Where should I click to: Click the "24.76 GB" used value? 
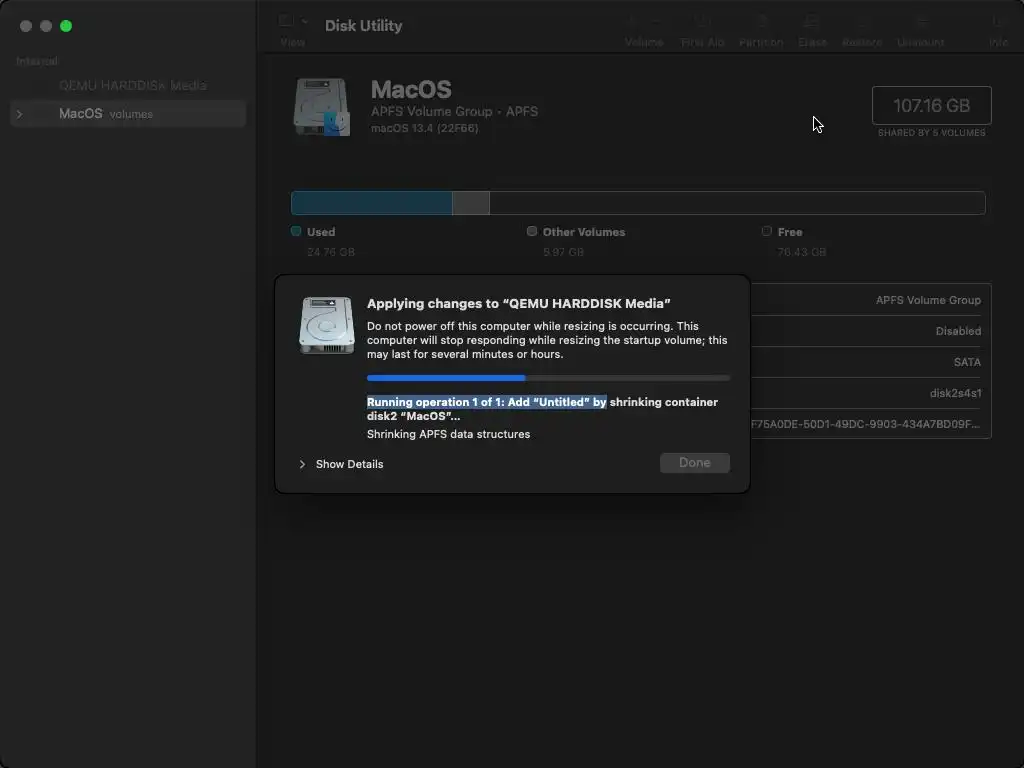point(331,252)
